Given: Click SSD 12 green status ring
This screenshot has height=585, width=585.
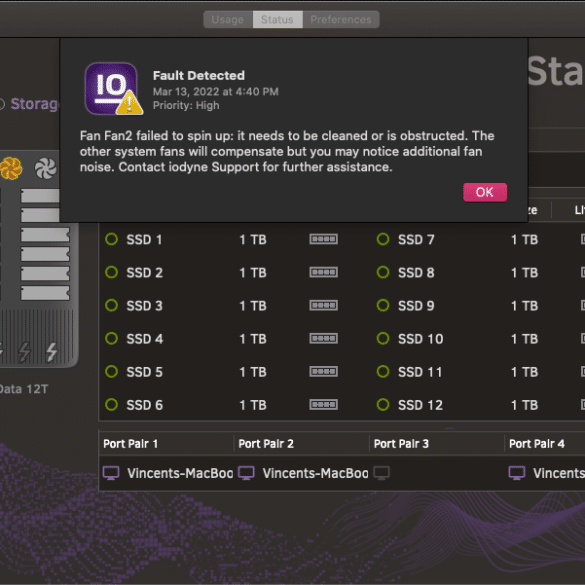Looking at the screenshot, I should coord(383,405).
